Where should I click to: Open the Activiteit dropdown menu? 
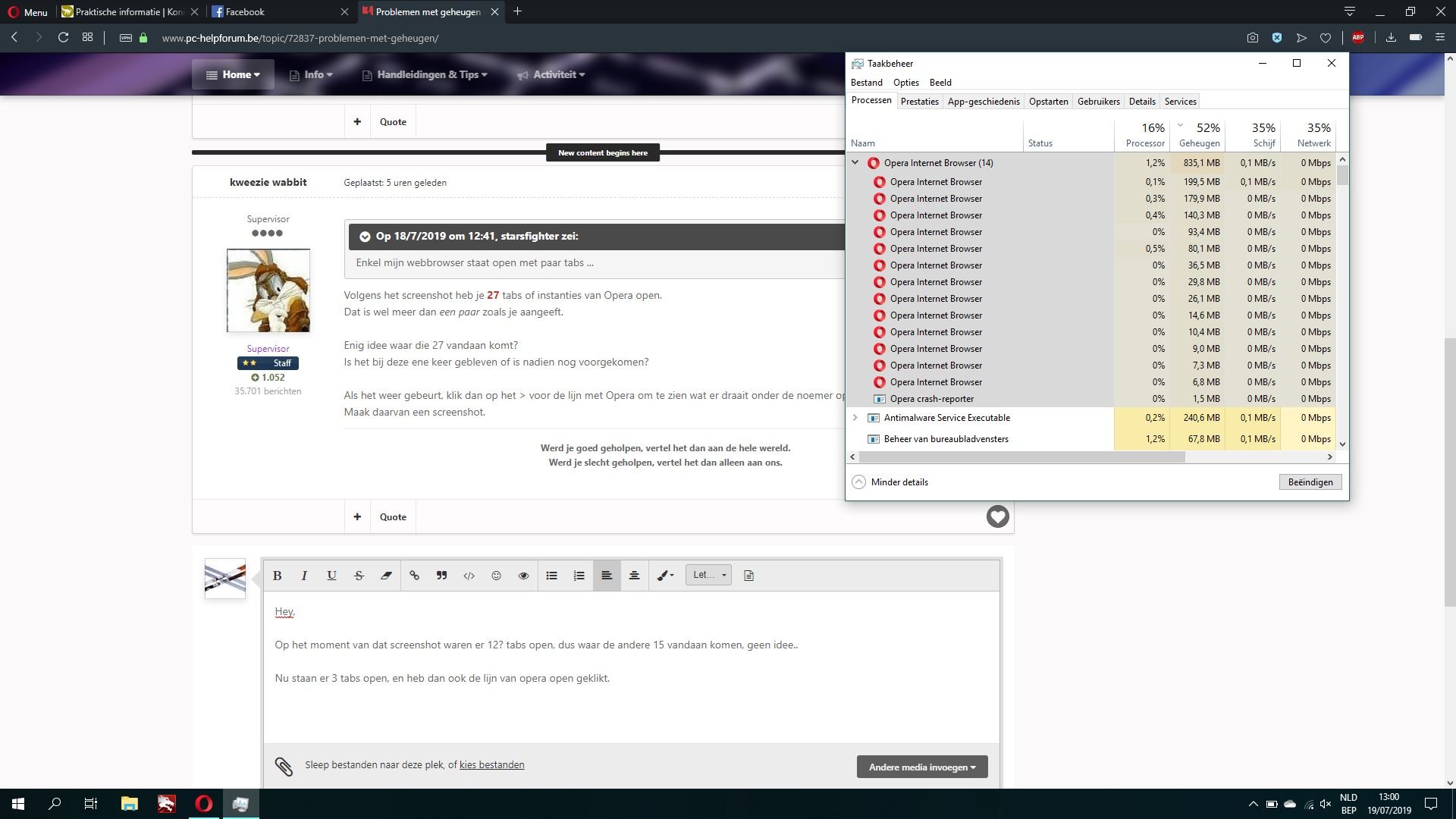(x=551, y=74)
